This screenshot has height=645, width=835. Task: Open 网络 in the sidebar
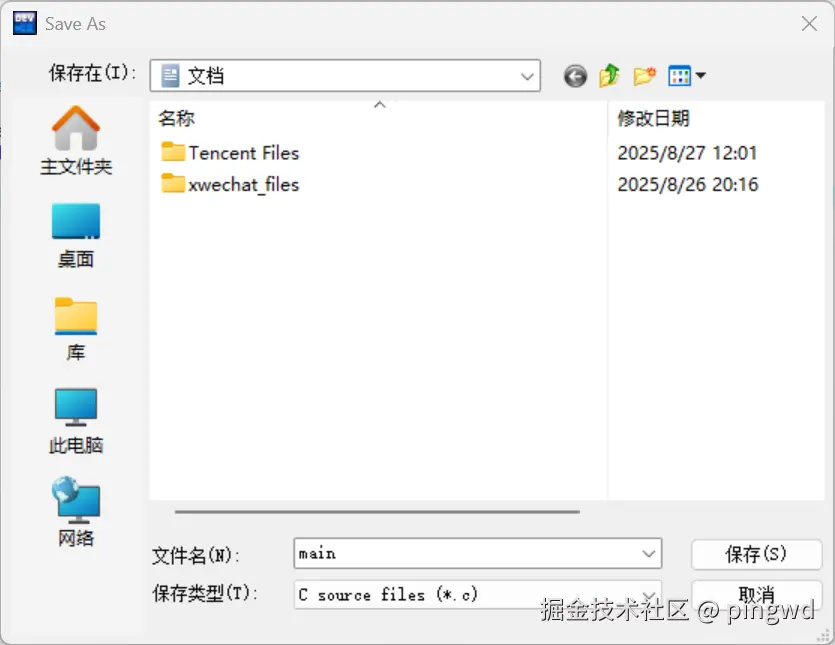(x=76, y=512)
